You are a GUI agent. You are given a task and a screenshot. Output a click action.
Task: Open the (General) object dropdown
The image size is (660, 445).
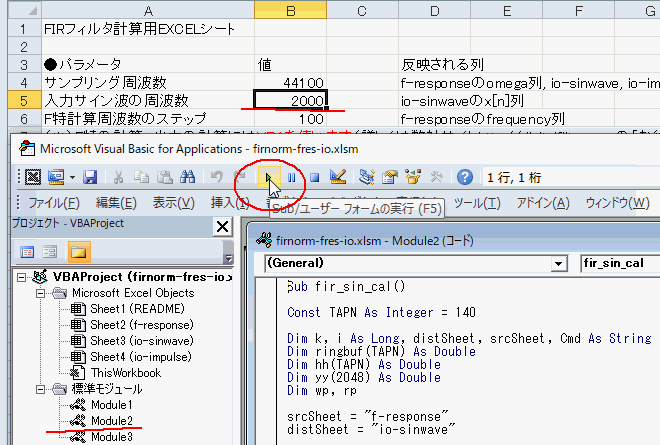coord(558,264)
